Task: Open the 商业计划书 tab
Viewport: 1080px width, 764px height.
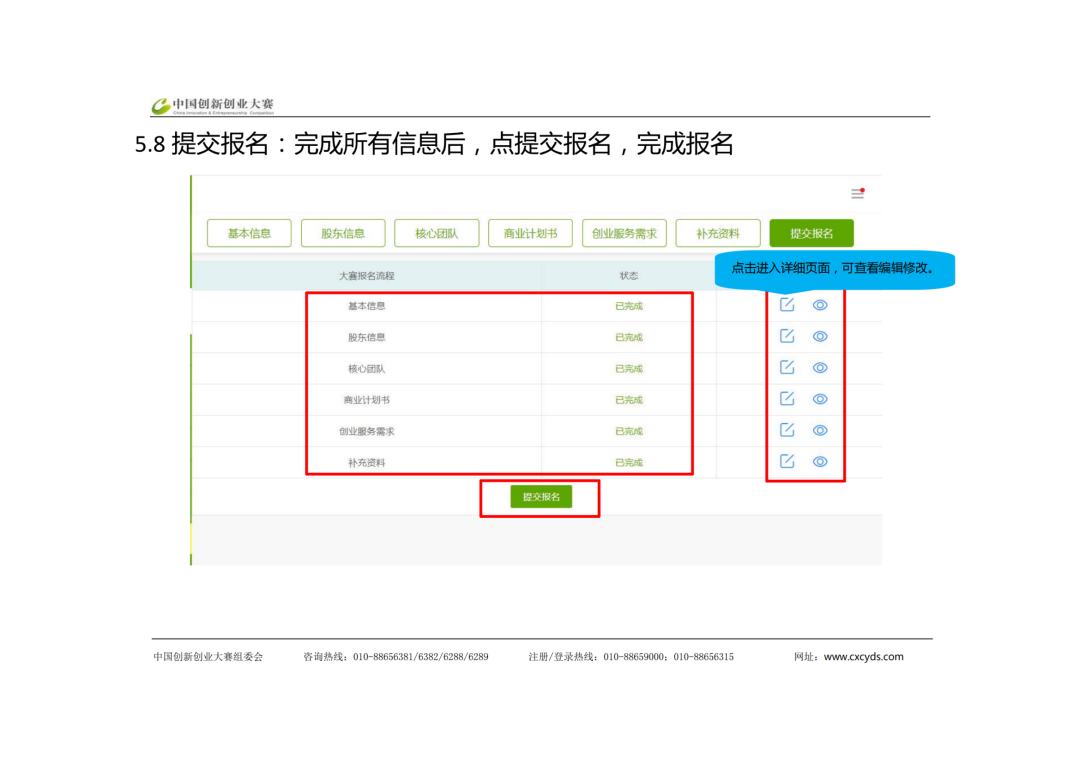Action: (530, 233)
